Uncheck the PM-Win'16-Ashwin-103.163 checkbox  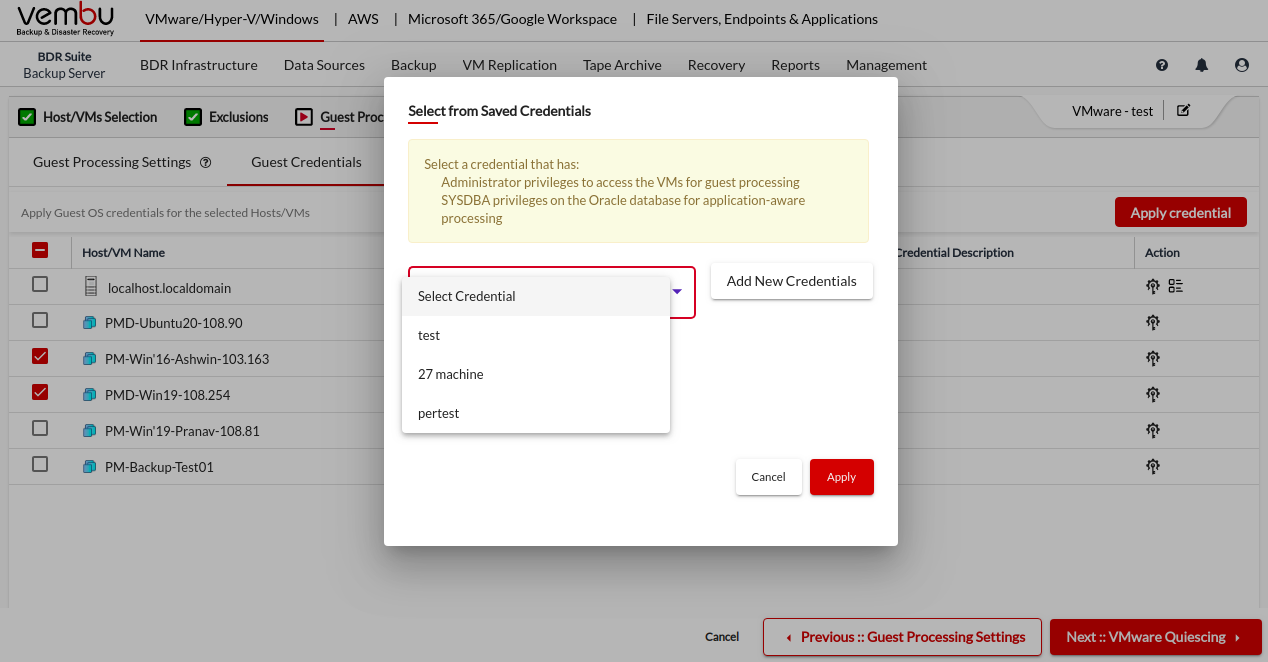tap(40, 356)
